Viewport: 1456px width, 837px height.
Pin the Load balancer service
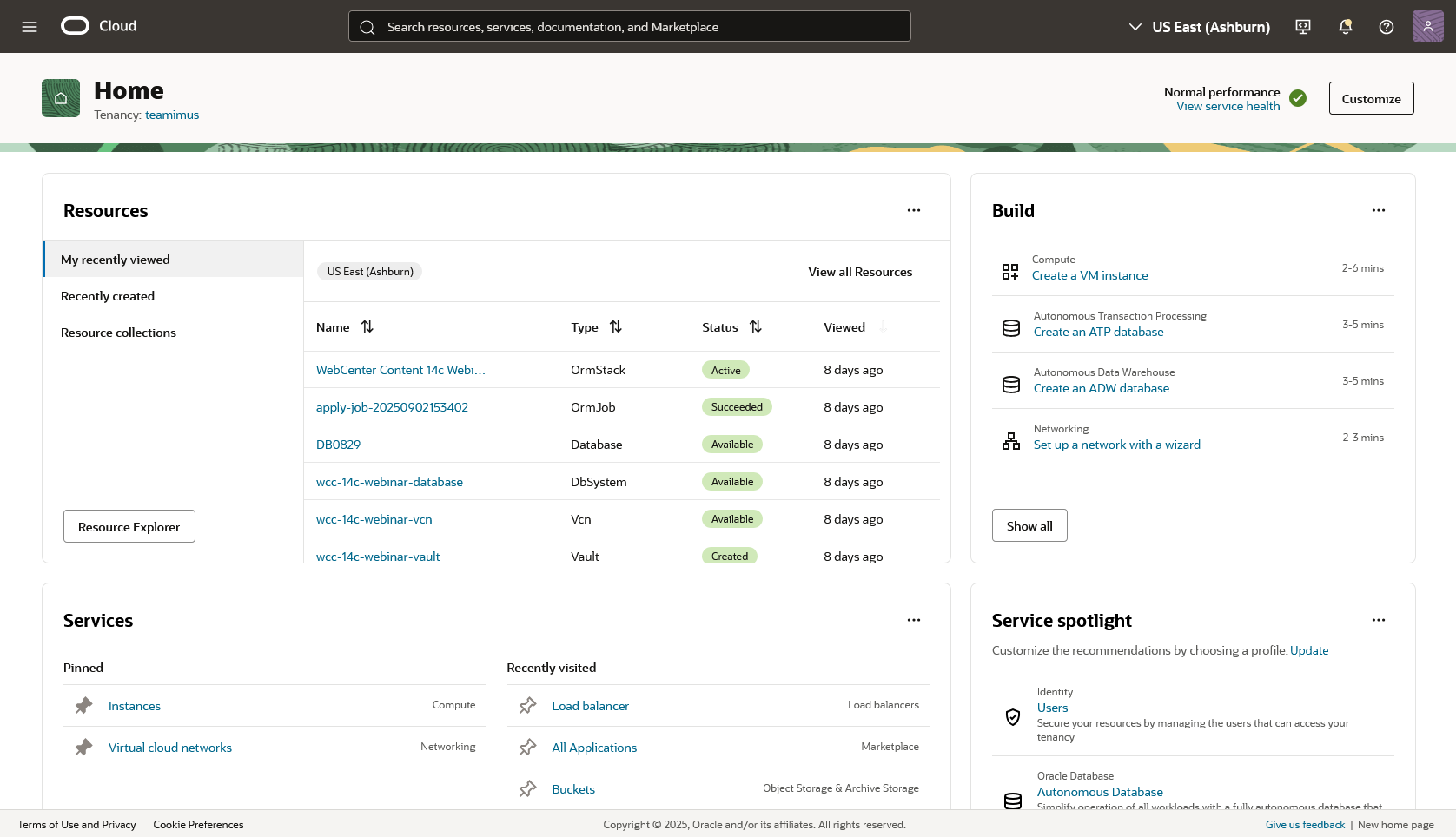coord(527,706)
